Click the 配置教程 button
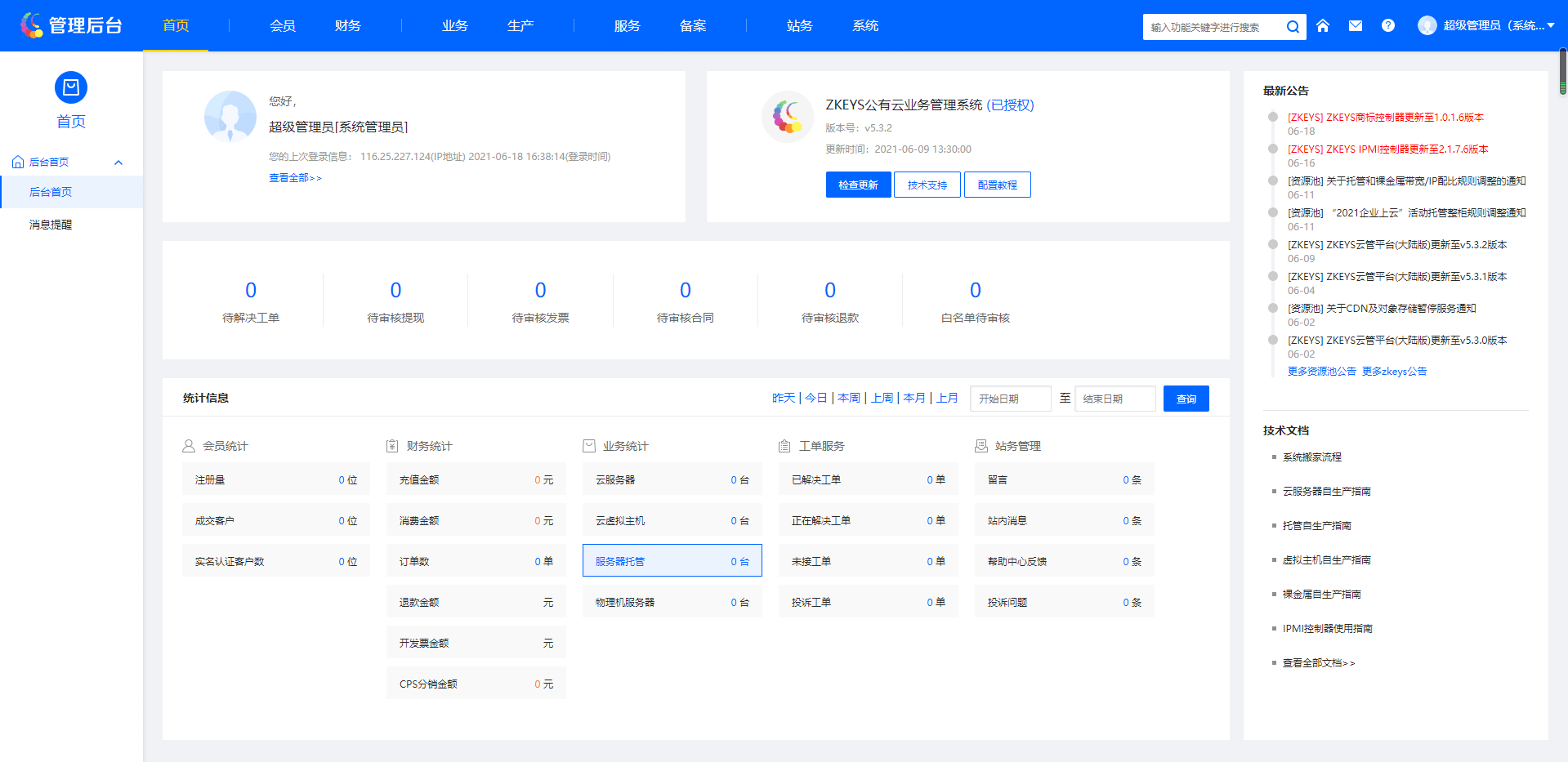 click(998, 185)
